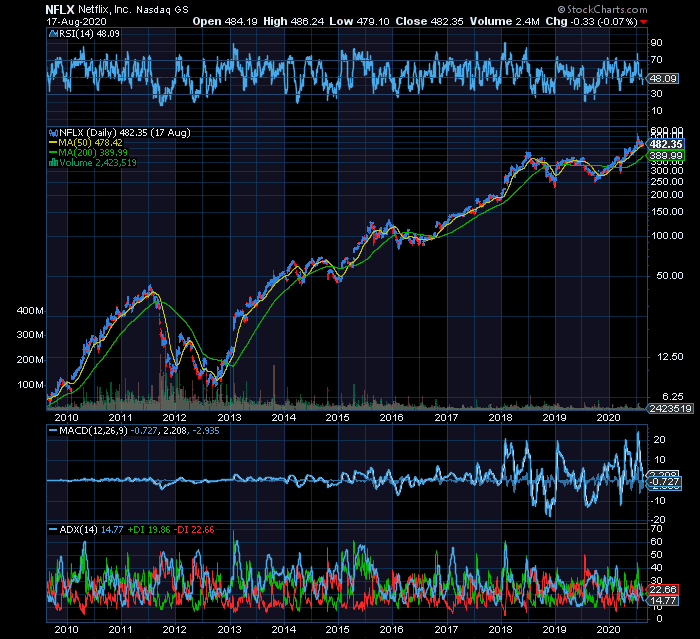Click the 200.00 price axis label
Screen dimensions: 700x639
(x=667, y=195)
